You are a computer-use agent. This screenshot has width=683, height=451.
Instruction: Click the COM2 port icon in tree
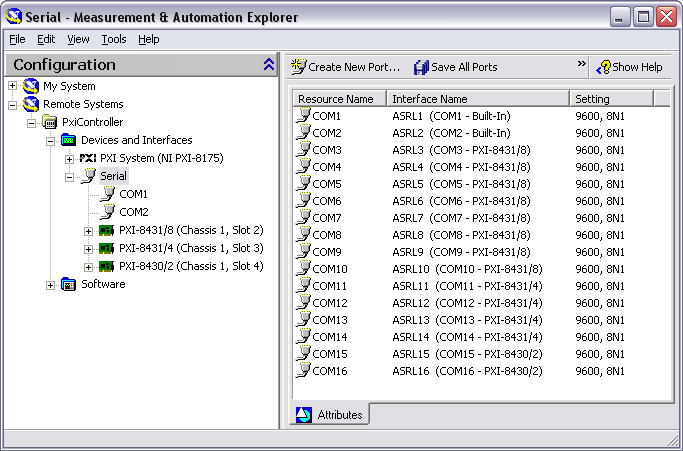[108, 212]
